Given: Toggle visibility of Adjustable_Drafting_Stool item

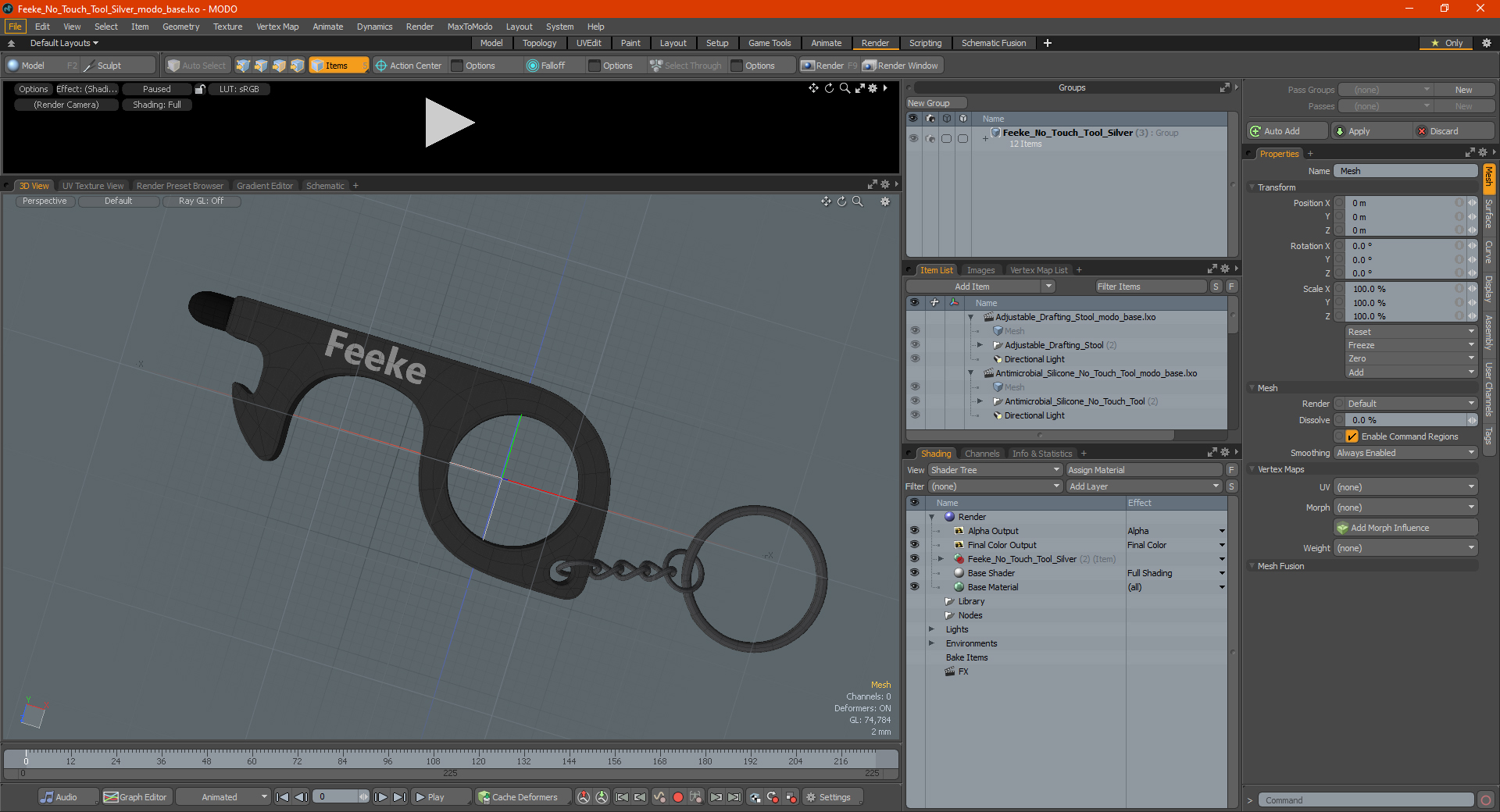Looking at the screenshot, I should pyautogui.click(x=914, y=345).
